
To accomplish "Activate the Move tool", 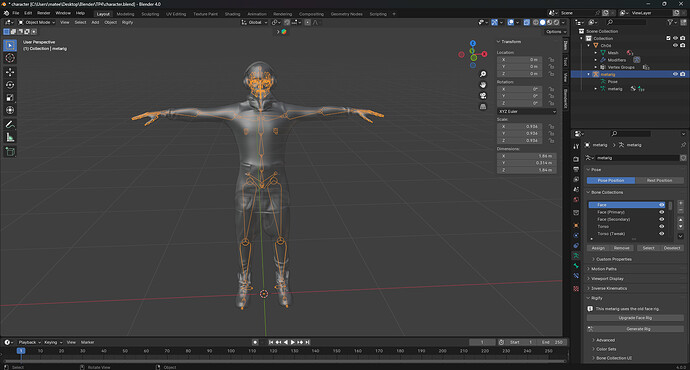I will (x=10, y=72).
